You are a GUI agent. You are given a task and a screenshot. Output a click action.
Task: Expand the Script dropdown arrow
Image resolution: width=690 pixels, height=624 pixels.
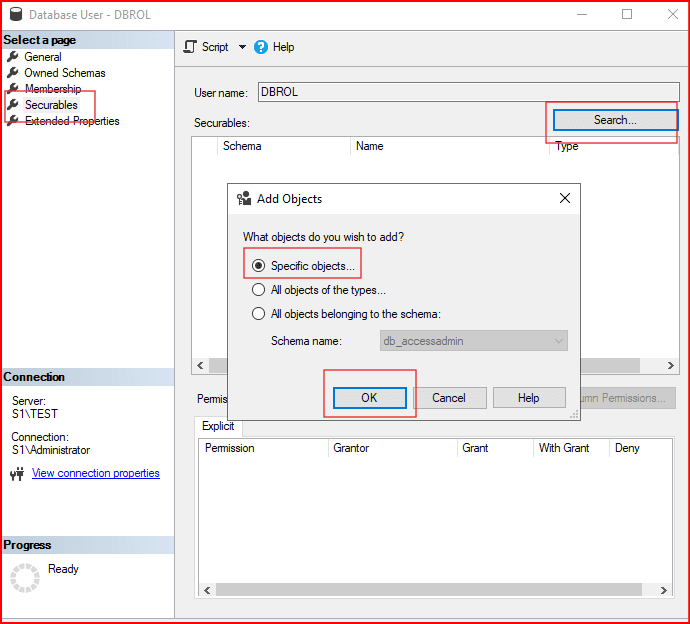pos(242,47)
